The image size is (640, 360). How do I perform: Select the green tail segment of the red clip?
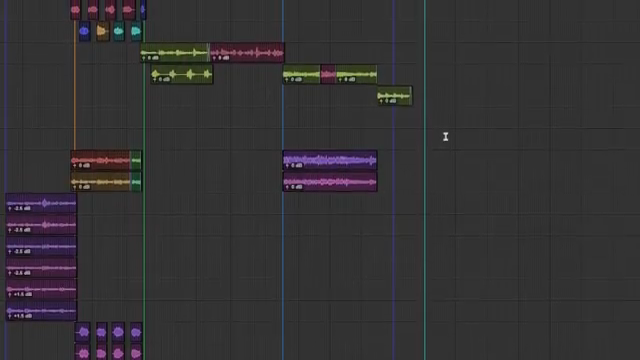pos(136,160)
